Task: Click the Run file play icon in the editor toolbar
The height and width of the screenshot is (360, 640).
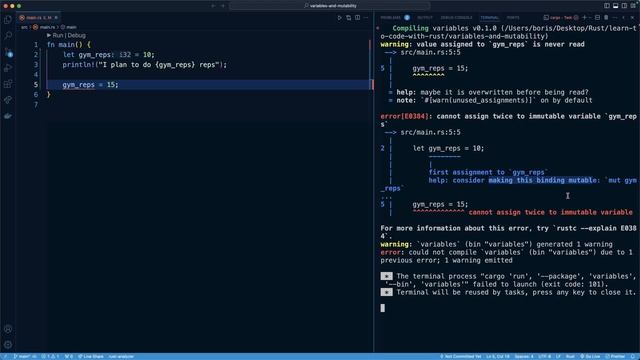Action: (339, 18)
